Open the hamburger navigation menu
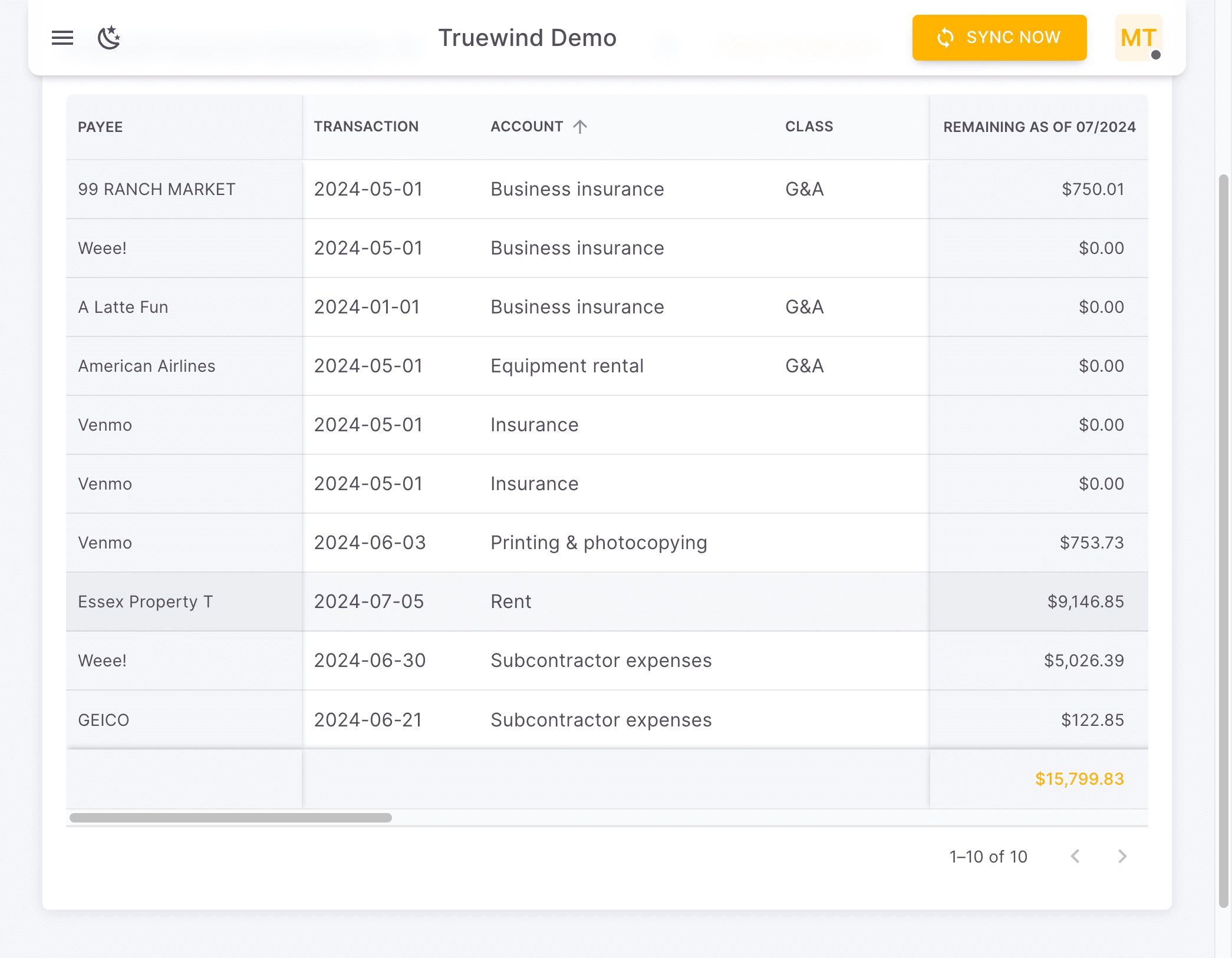Image resolution: width=1232 pixels, height=958 pixels. click(x=61, y=38)
